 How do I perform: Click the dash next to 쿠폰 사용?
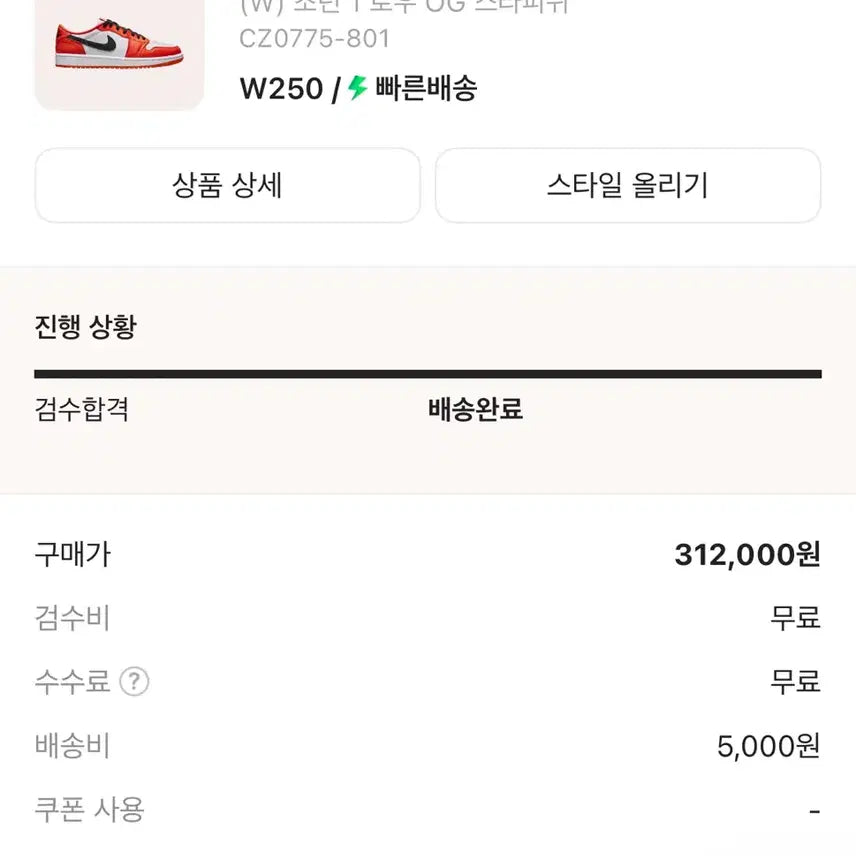pos(818,810)
